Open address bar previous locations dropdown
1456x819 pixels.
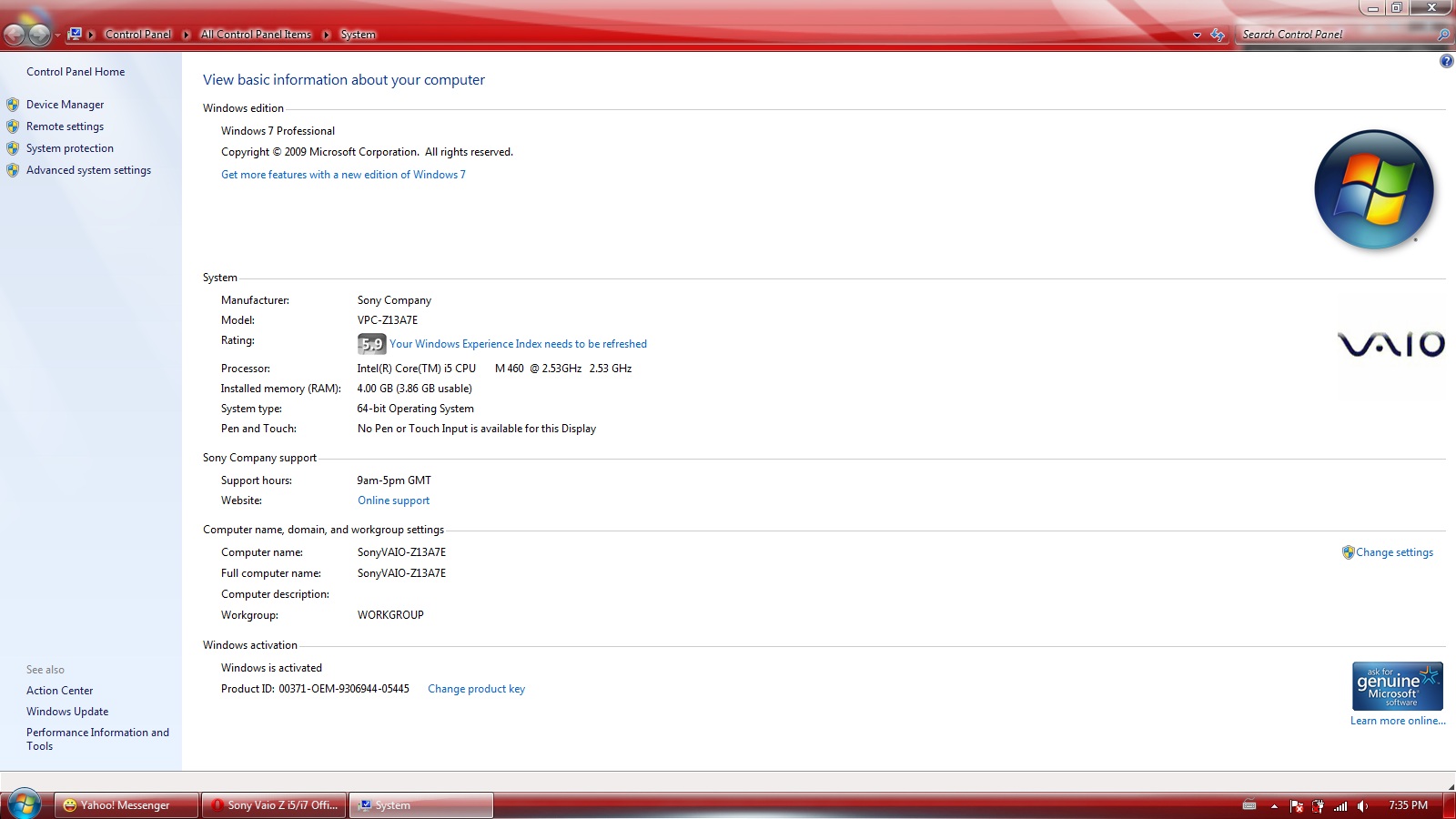point(1197,35)
